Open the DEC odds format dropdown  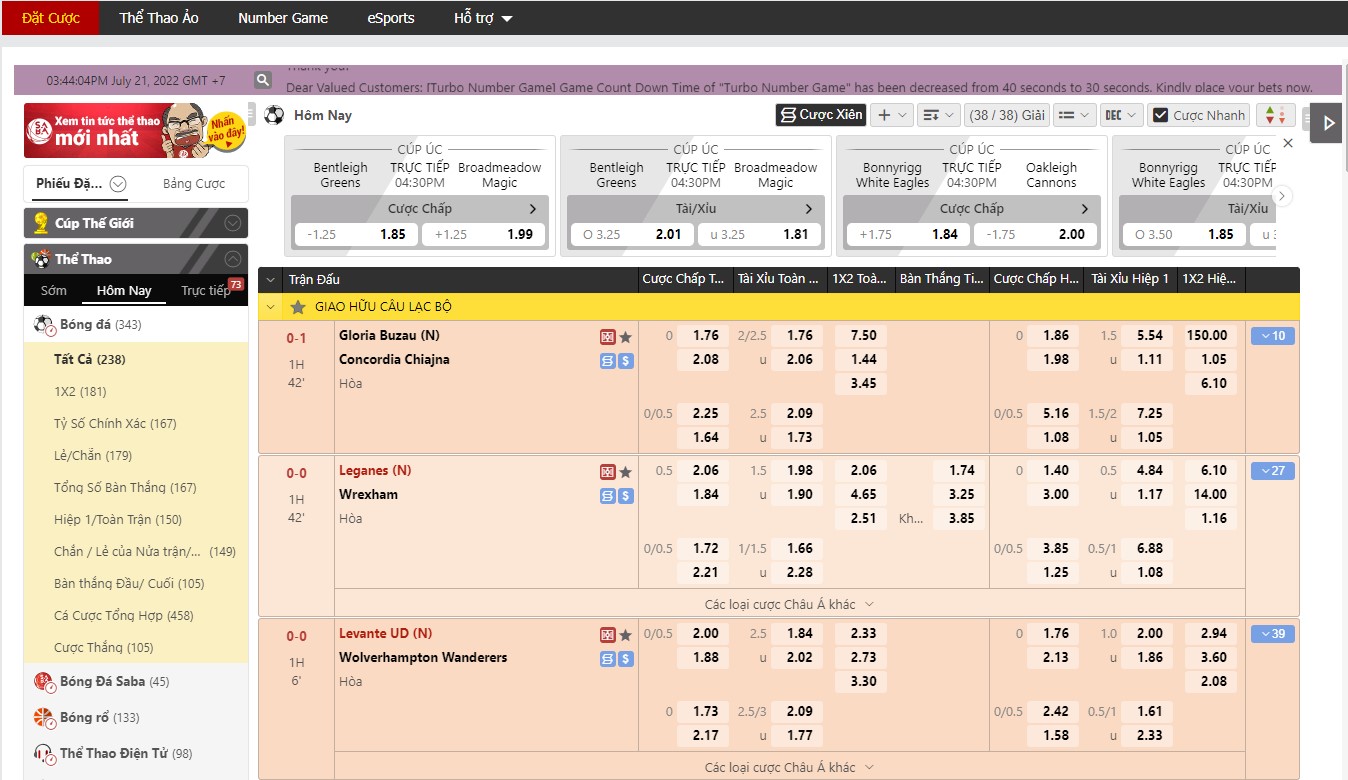(x=1122, y=115)
